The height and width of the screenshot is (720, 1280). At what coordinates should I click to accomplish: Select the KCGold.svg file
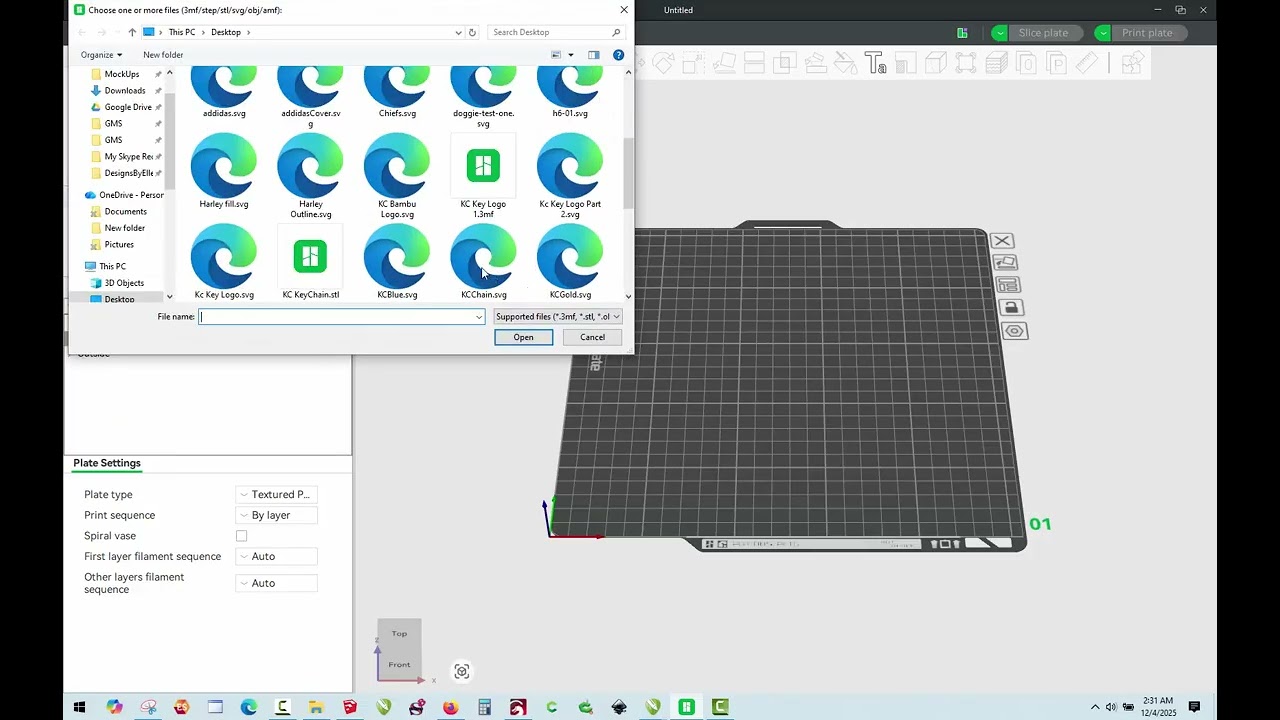click(570, 262)
